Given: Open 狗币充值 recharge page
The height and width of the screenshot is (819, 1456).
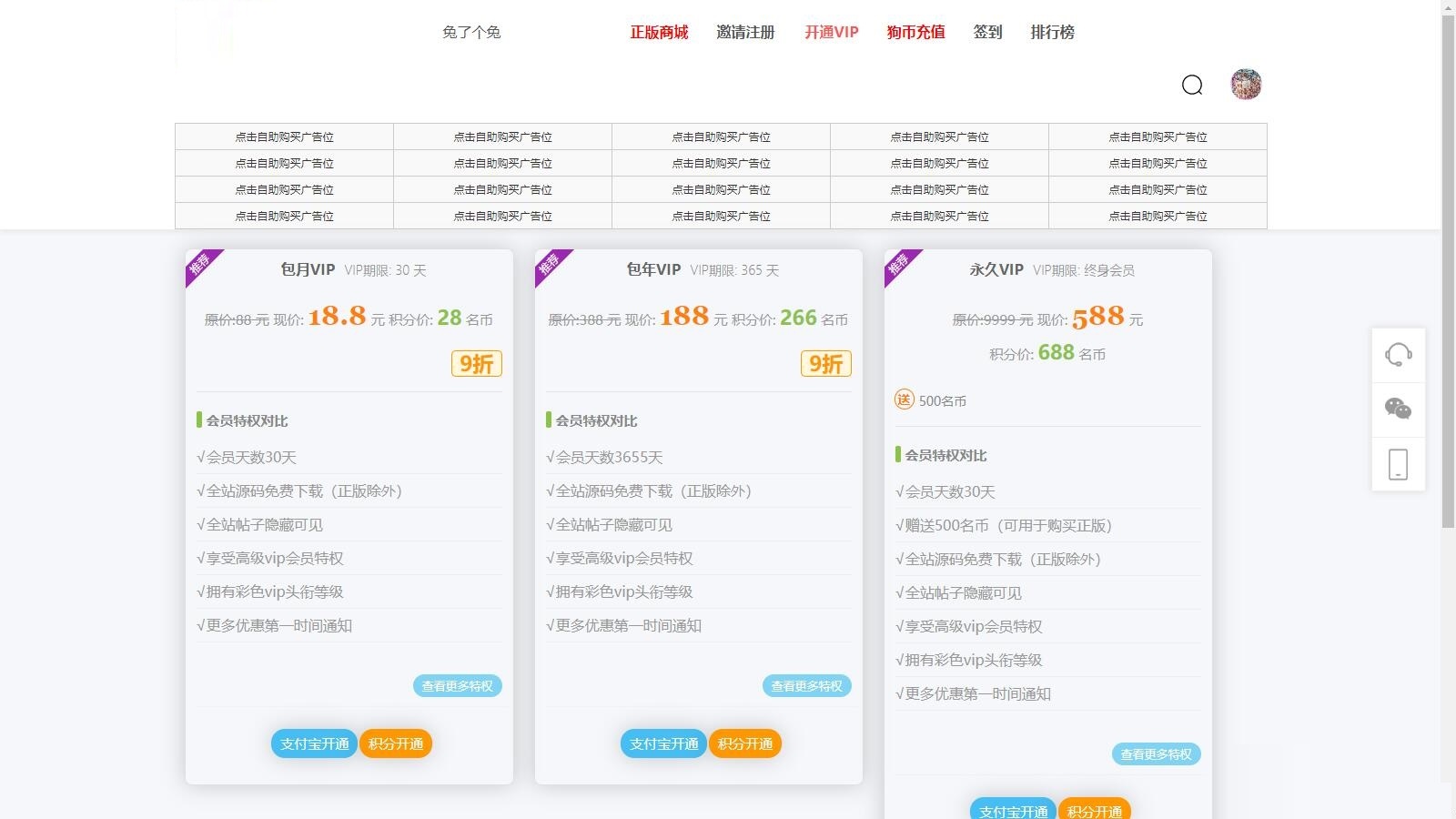Looking at the screenshot, I should [x=915, y=33].
